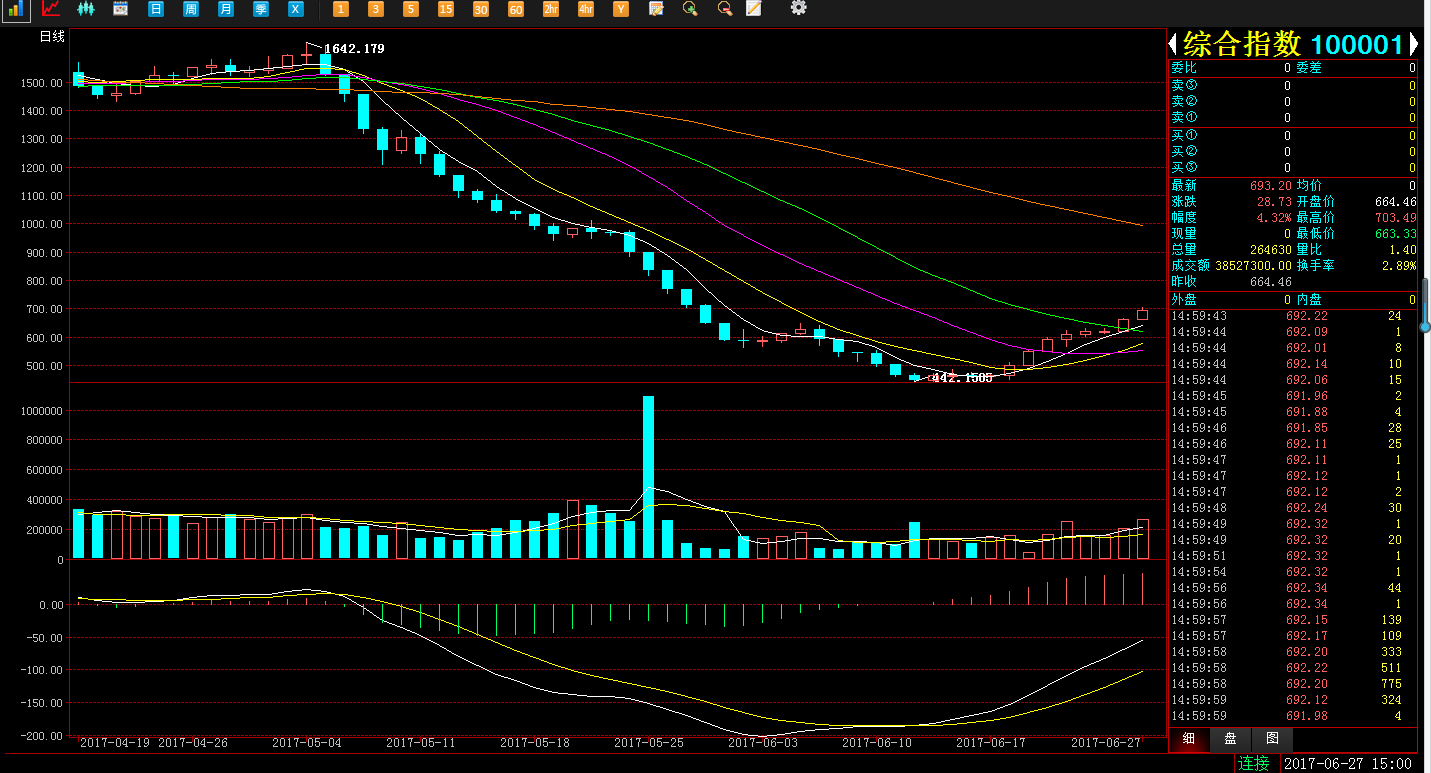Open the bar chart icon in toolbar
The height and width of the screenshot is (773, 1431).
16,9
